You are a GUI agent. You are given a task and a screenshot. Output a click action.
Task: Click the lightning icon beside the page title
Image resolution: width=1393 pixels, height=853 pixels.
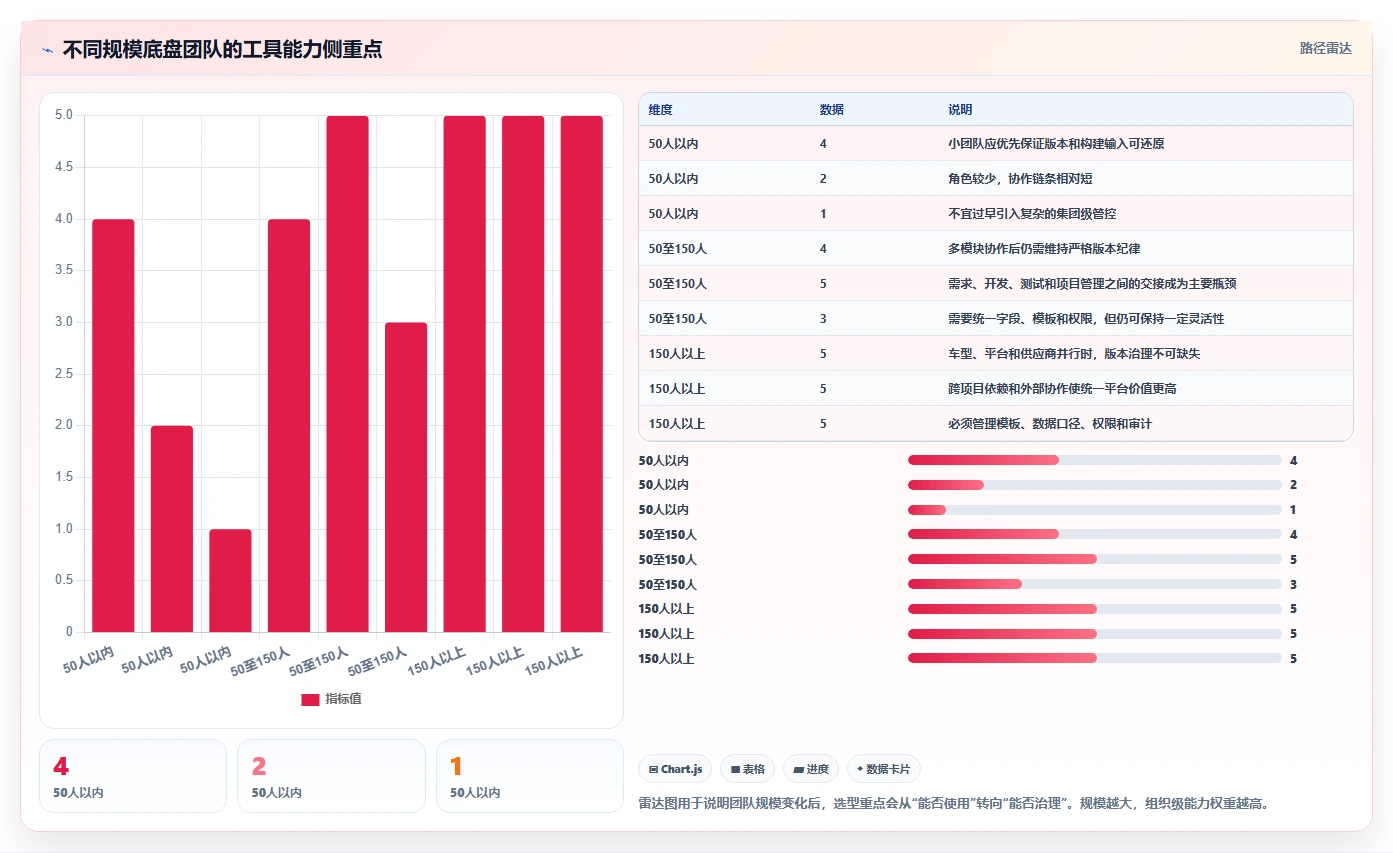click(47, 50)
